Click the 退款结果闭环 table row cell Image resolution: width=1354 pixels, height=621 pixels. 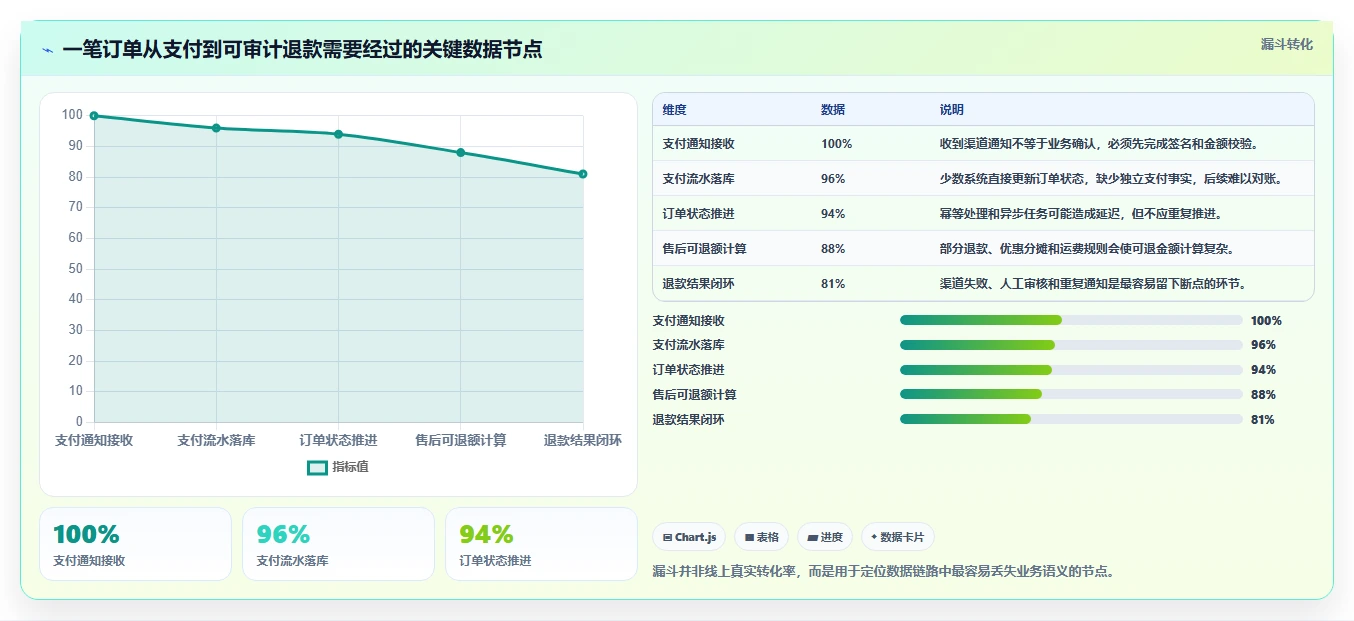(x=698, y=284)
